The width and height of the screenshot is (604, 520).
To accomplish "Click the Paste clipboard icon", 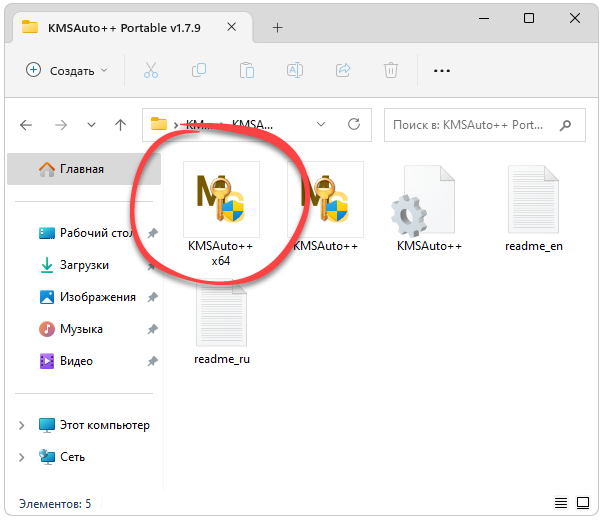I will tap(247, 70).
